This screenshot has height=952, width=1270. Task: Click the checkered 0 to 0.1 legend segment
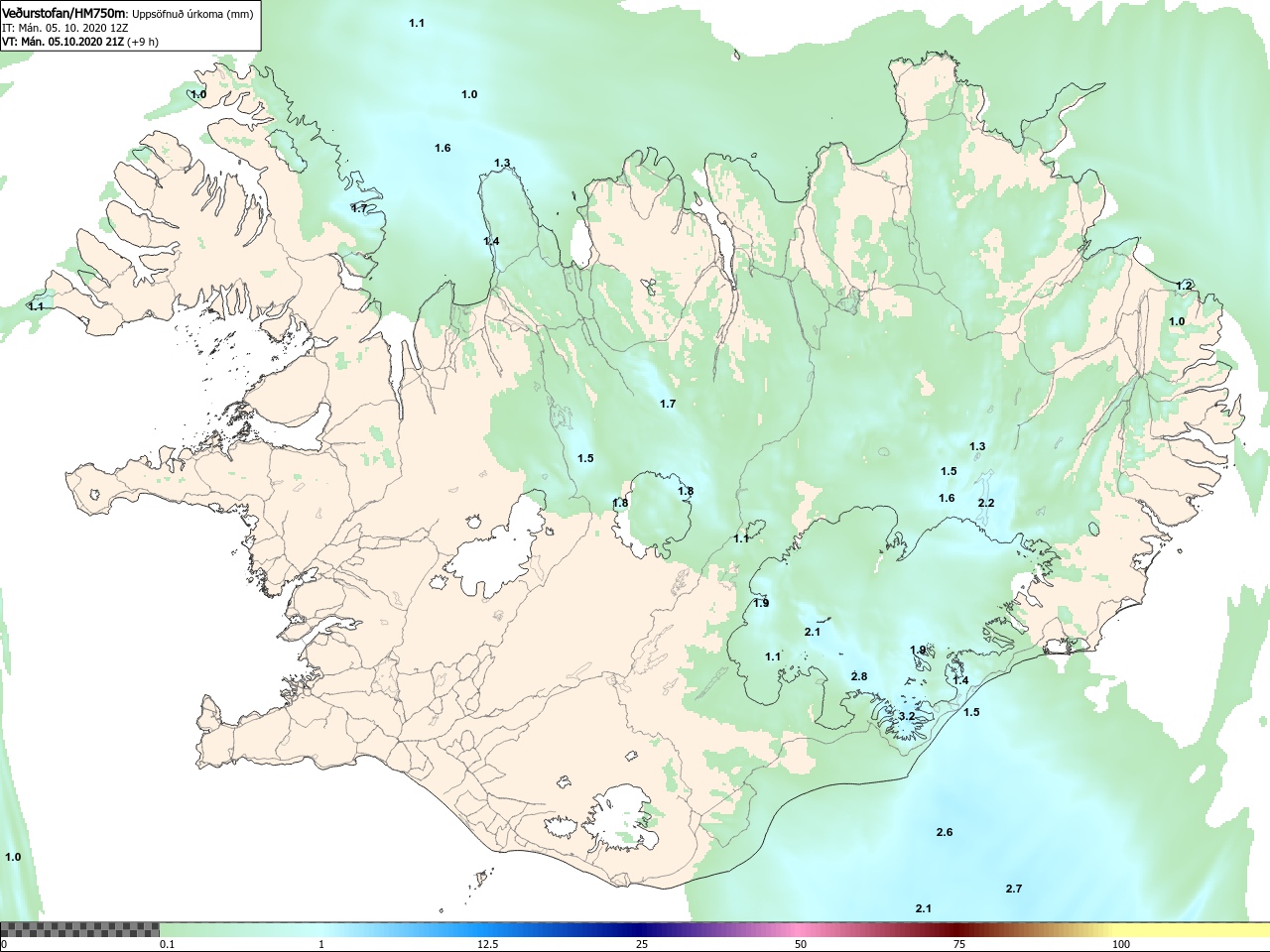(x=79, y=929)
